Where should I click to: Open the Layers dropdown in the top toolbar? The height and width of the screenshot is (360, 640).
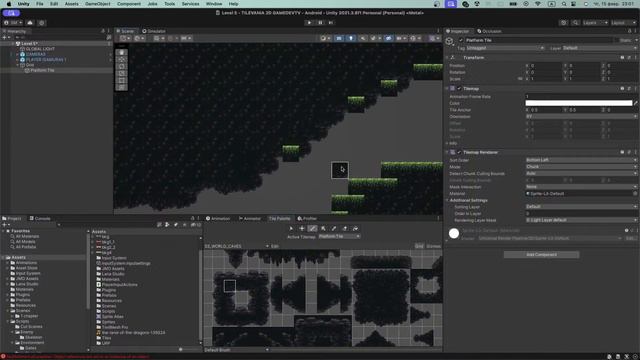pyautogui.click(x=595, y=23)
